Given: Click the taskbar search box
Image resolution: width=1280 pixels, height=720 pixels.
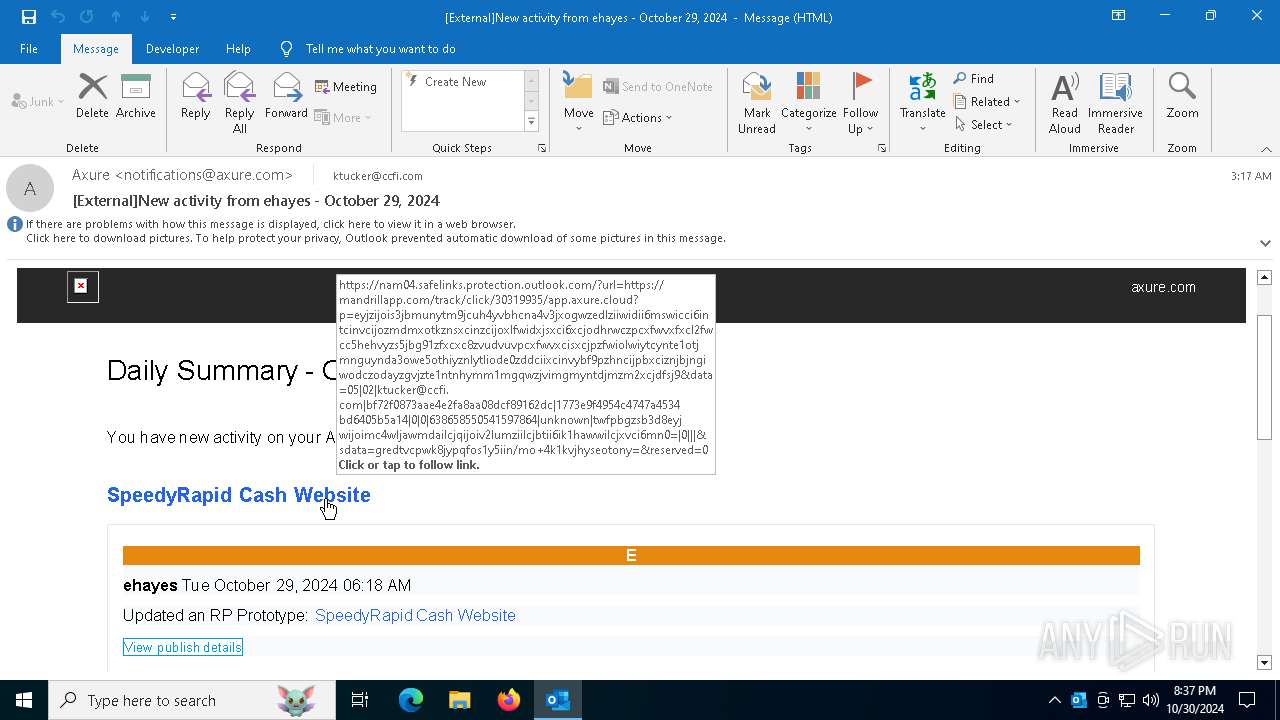Looking at the screenshot, I should click(x=192, y=700).
